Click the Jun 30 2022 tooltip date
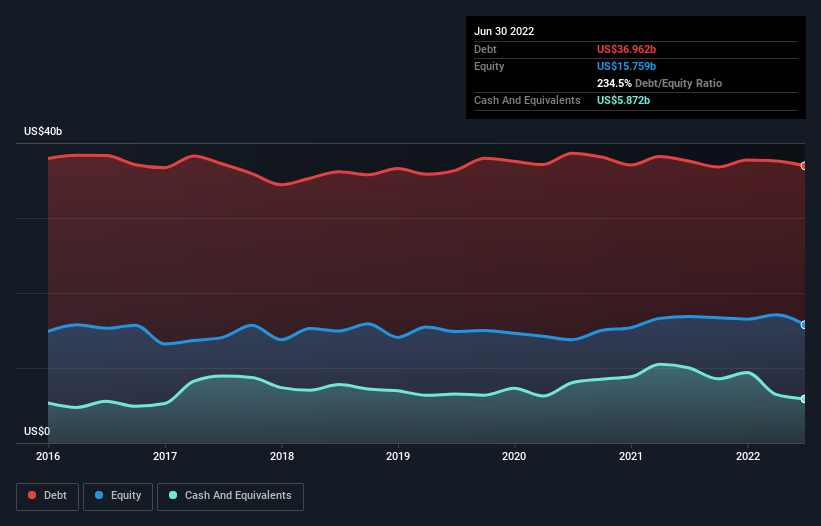The height and width of the screenshot is (526, 821). point(504,31)
